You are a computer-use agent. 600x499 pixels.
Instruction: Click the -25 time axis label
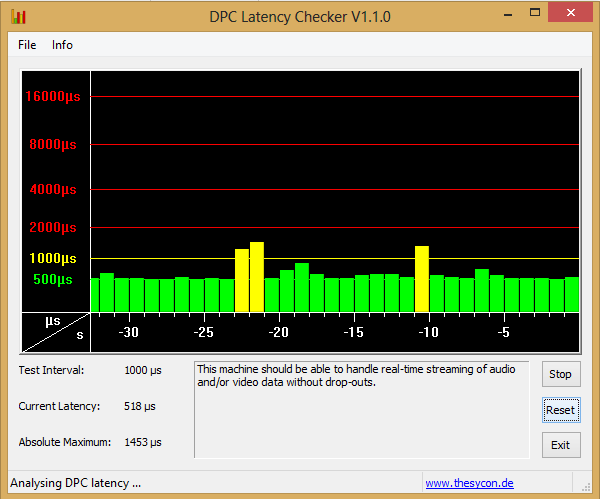tap(204, 332)
